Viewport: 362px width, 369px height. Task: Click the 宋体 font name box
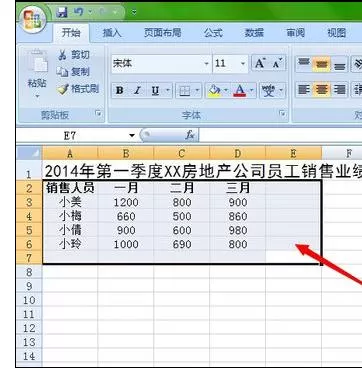[158, 63]
